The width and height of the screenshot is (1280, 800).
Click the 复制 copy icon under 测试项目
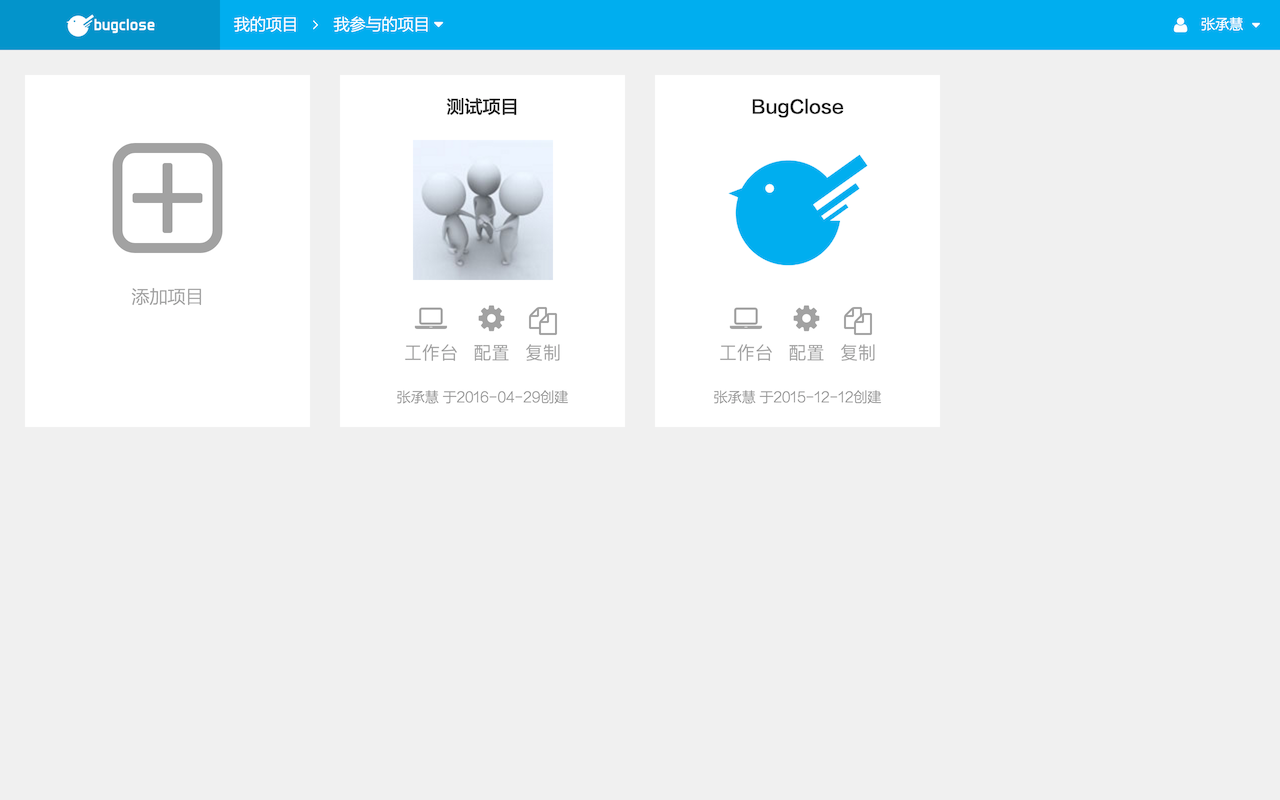pyautogui.click(x=543, y=320)
